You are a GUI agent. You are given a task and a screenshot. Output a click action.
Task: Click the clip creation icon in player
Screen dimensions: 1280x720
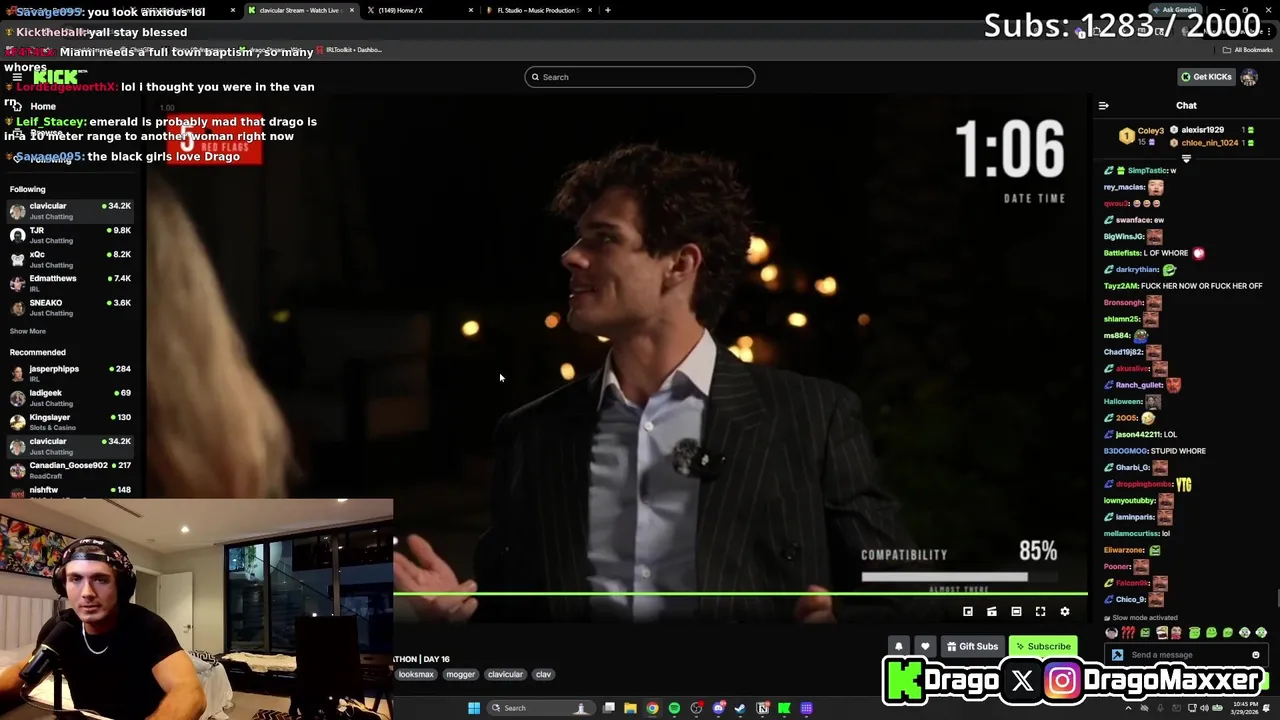tap(991, 611)
